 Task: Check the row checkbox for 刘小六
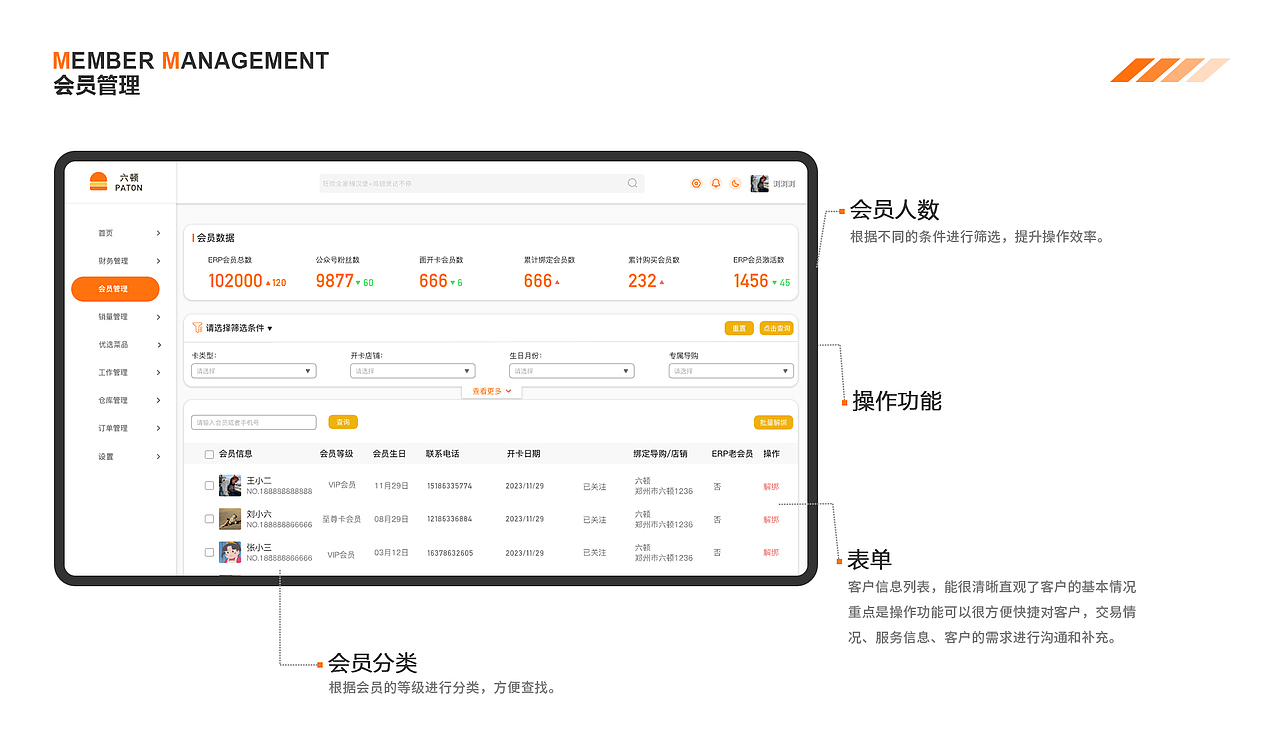209,519
